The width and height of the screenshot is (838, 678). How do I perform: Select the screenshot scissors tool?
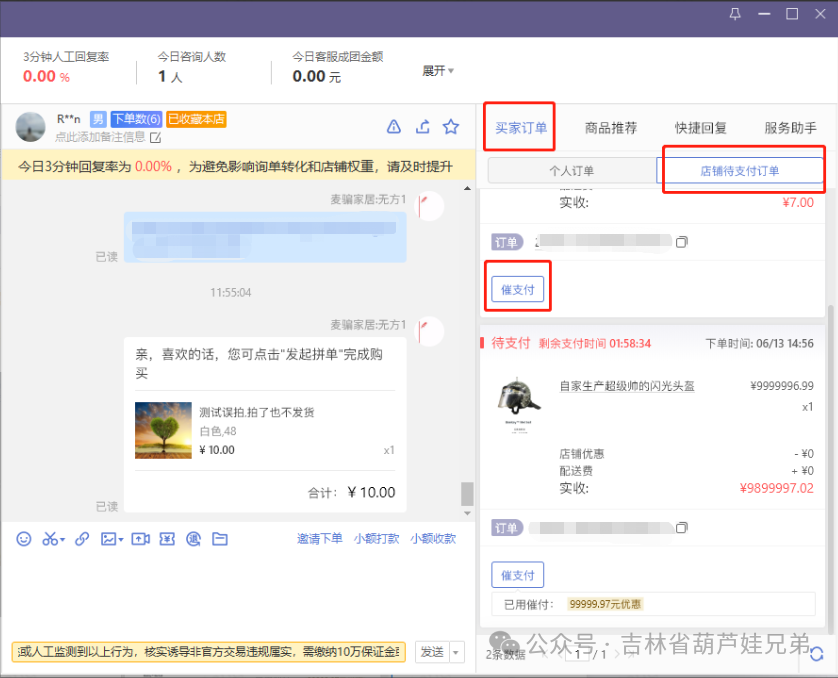pyautogui.click(x=50, y=538)
